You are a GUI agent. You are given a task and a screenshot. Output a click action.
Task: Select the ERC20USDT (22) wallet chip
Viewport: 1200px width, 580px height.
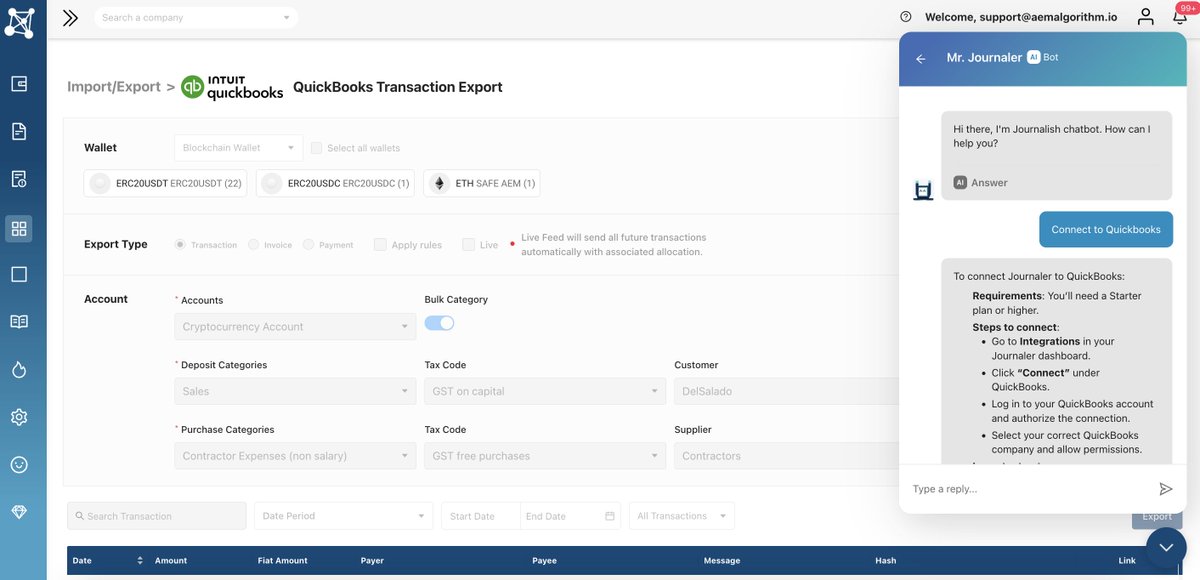(165, 183)
